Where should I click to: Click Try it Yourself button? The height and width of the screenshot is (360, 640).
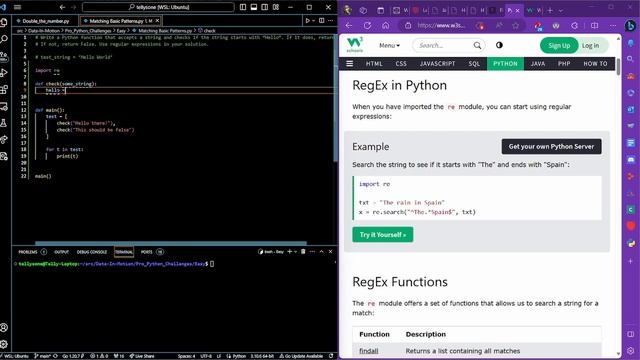click(383, 235)
